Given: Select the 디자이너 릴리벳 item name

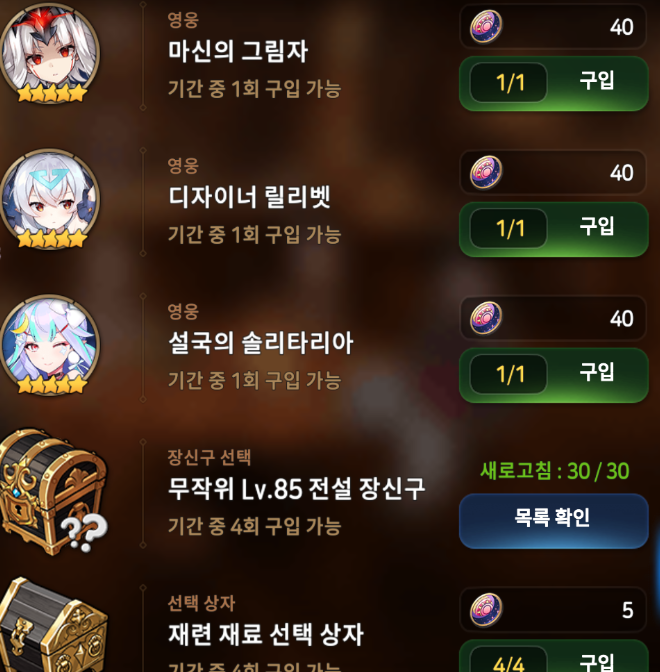Looking at the screenshot, I should pos(249,197).
